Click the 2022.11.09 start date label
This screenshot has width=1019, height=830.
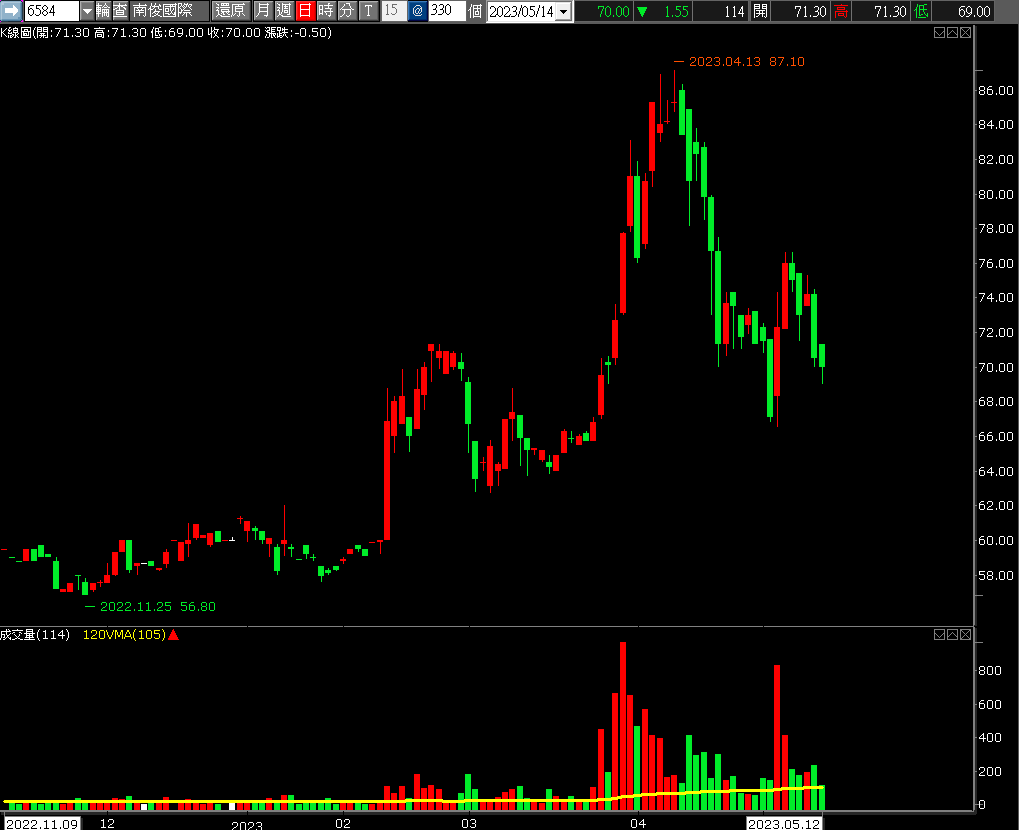42,824
